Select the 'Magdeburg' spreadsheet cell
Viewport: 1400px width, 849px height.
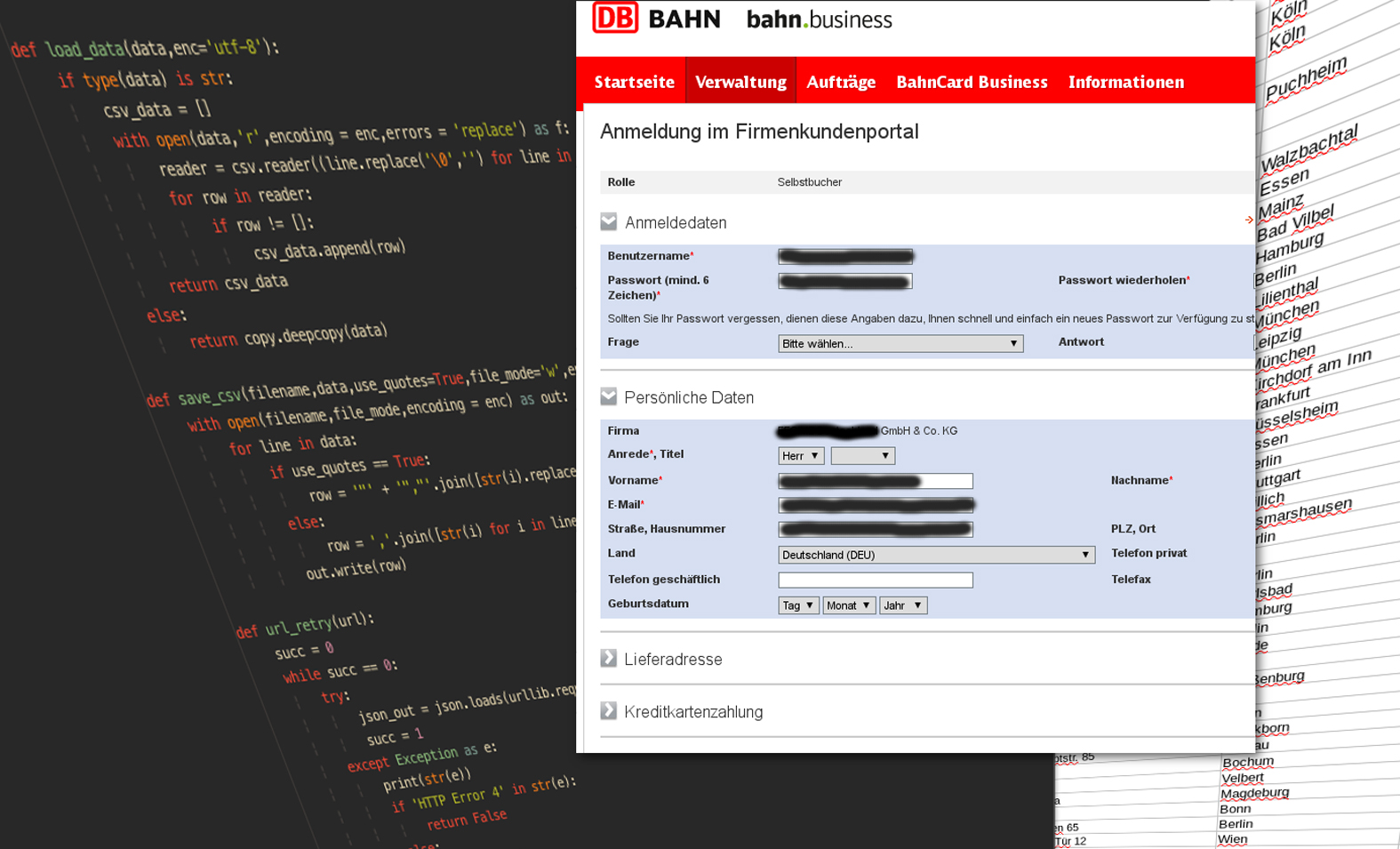(x=1254, y=793)
